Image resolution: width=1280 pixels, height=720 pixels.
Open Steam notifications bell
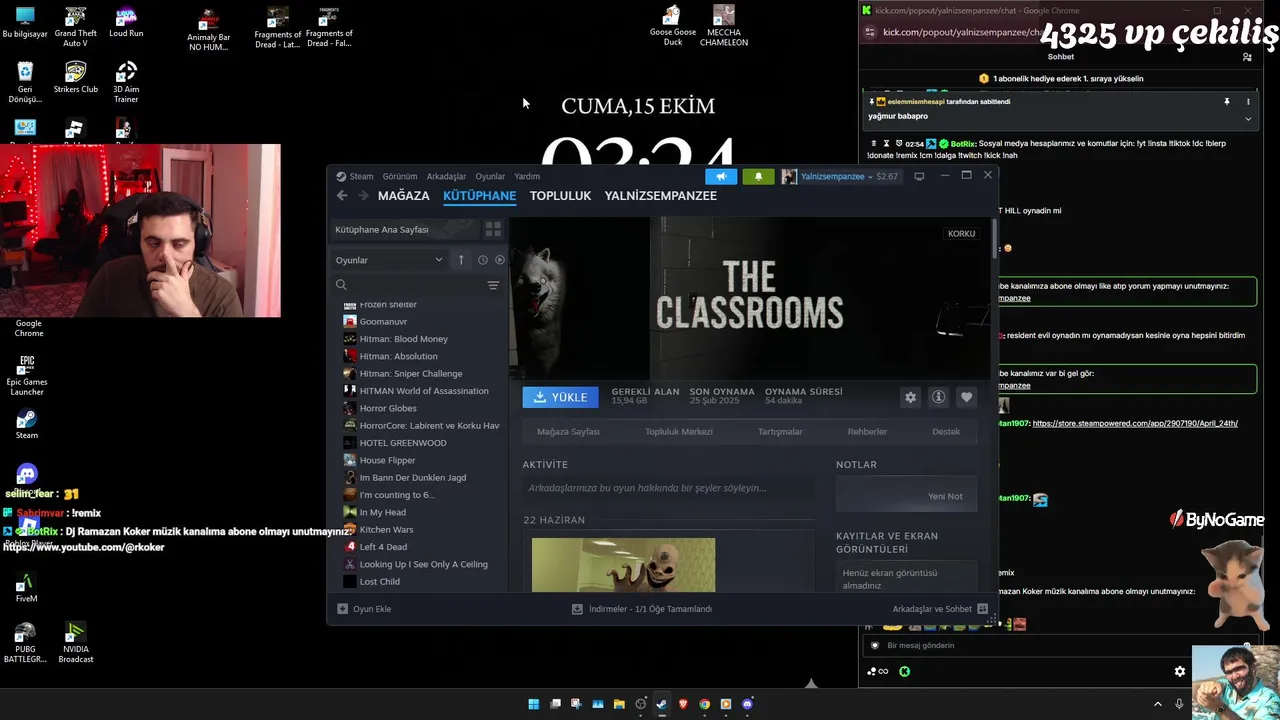(x=758, y=176)
